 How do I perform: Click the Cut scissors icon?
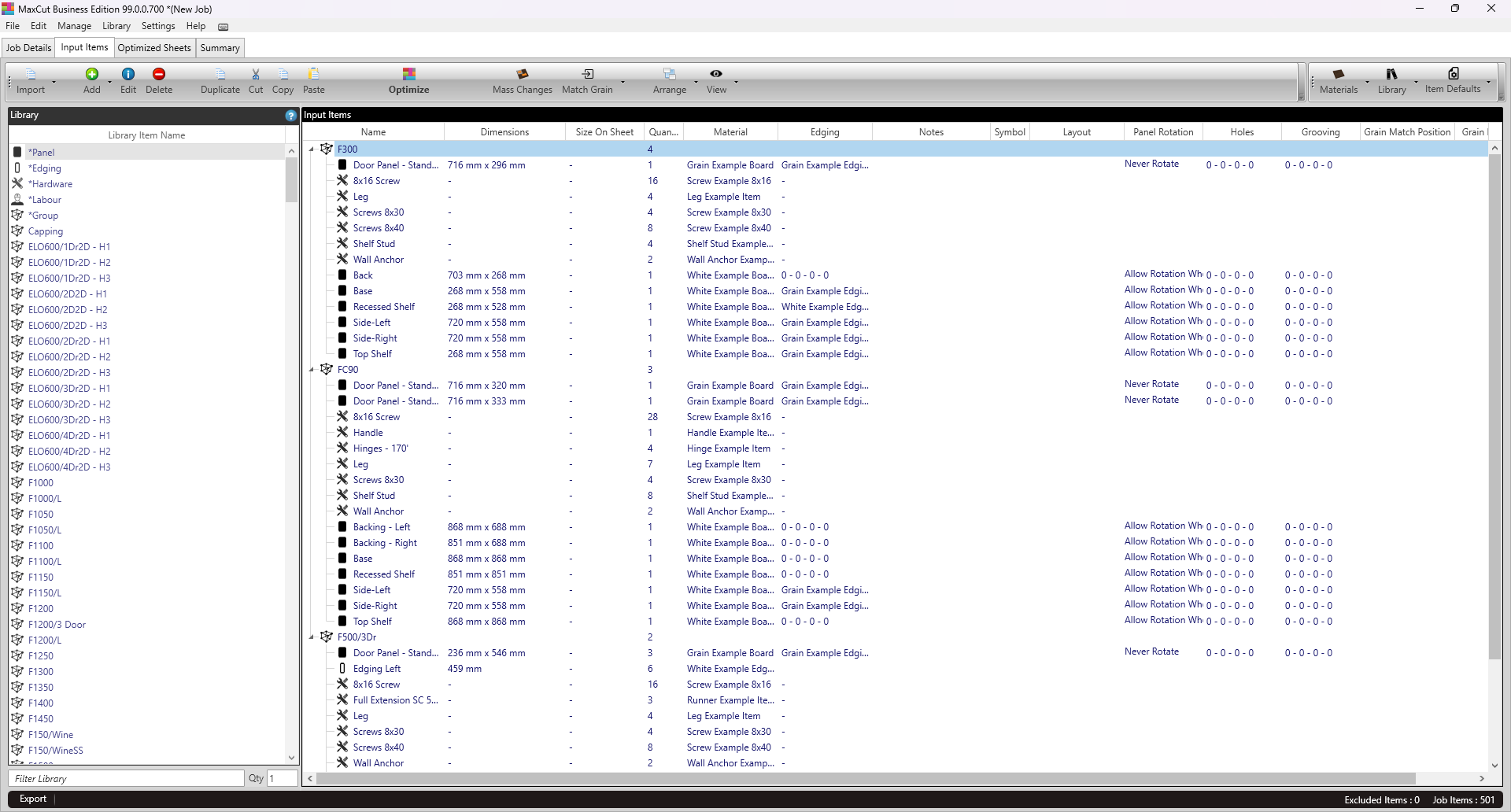256,74
